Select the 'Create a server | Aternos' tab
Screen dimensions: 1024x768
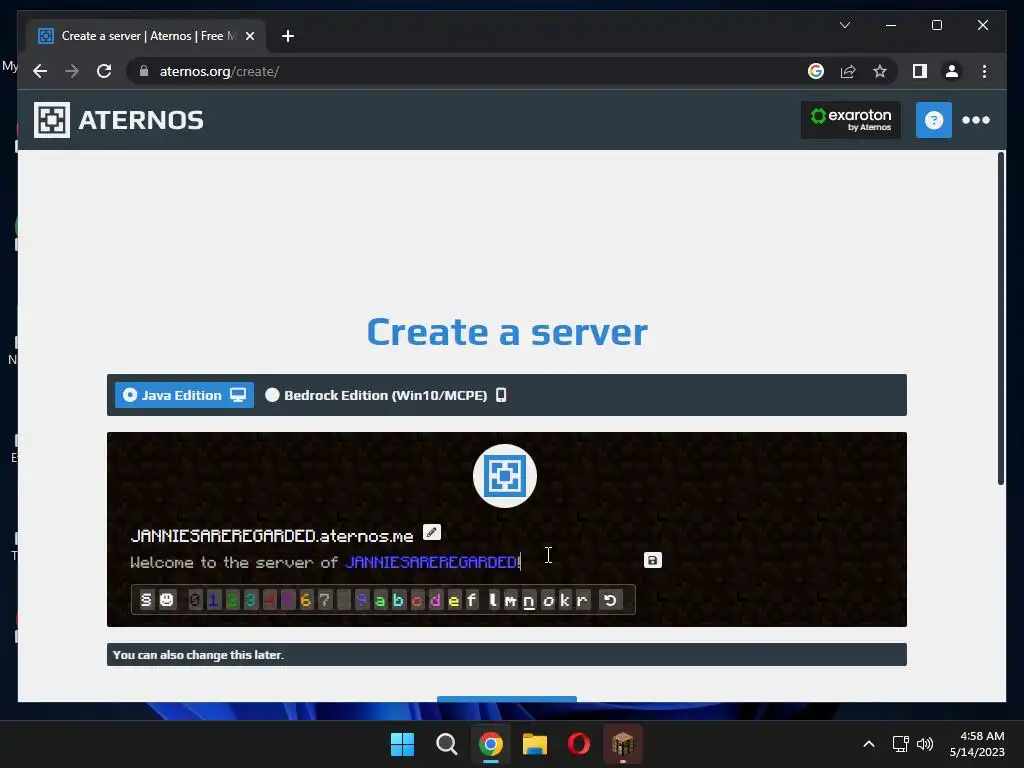146,36
